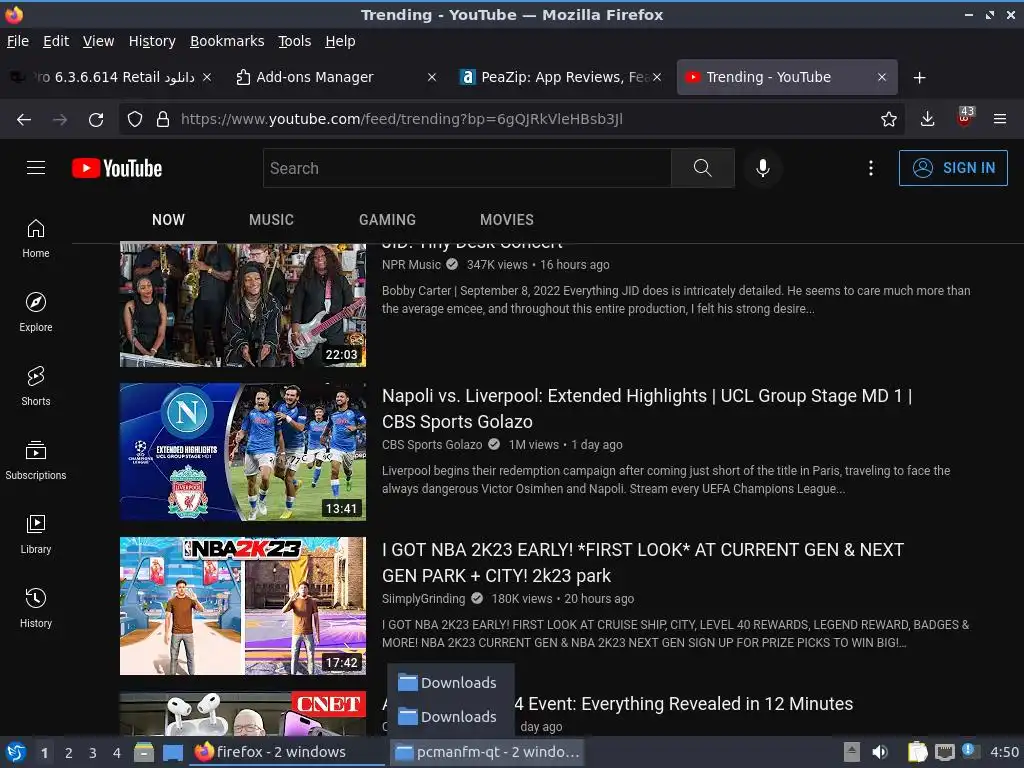1024x768 pixels.
Task: Select the MOVIES trending tab
Action: click(x=507, y=220)
